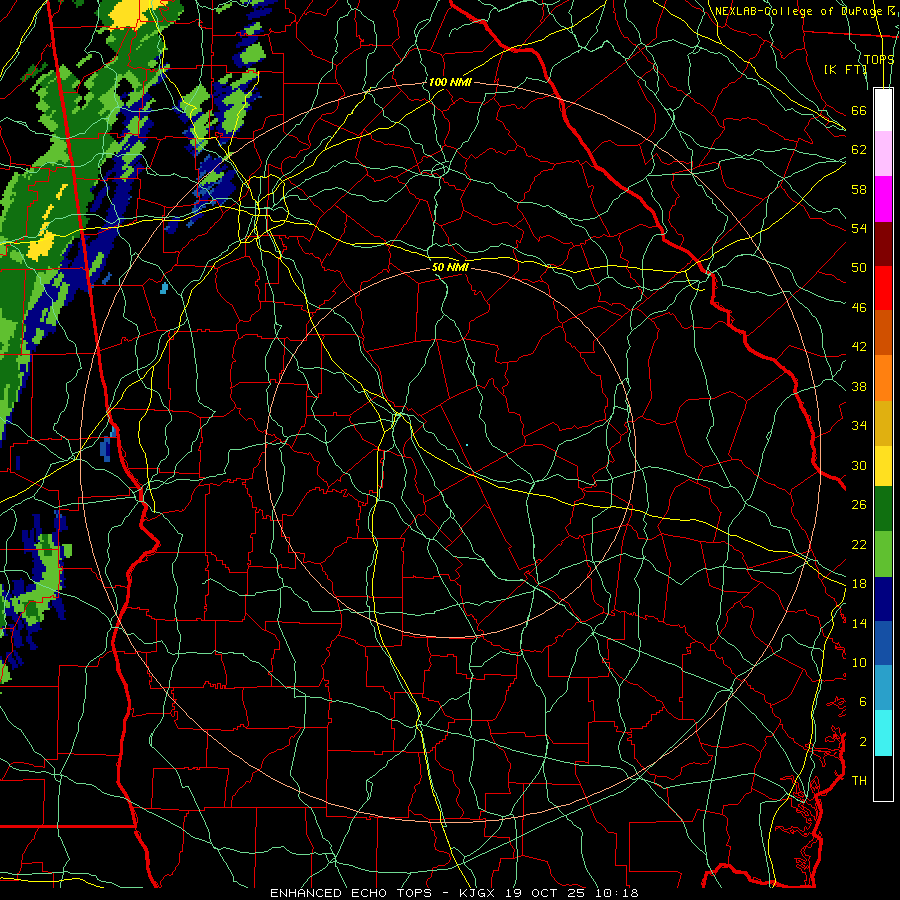This screenshot has height=900, width=900.
Task: Click the "10" legend value
Action: click(859, 662)
